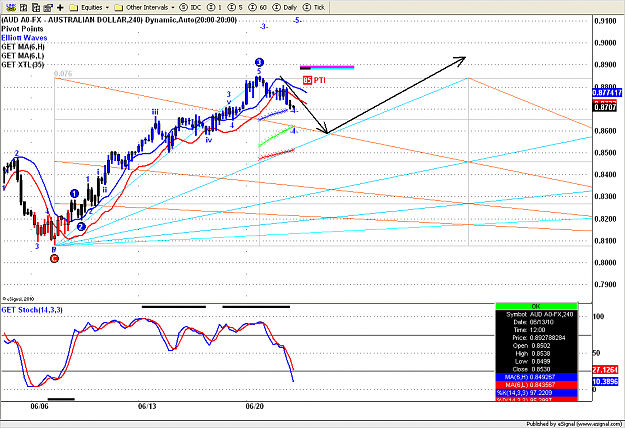Click the Price row in the data window
The width and height of the screenshot is (625, 428).
(536, 338)
